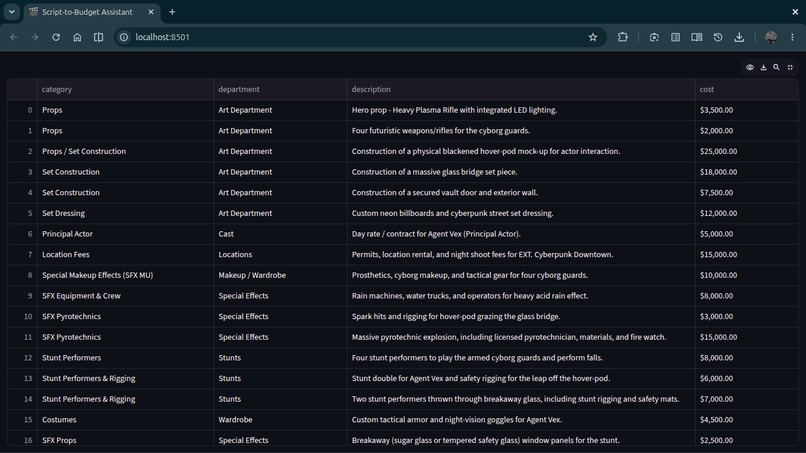Select the $7,500.00 cost cell
Viewport: 806px width, 453px height.
point(747,193)
